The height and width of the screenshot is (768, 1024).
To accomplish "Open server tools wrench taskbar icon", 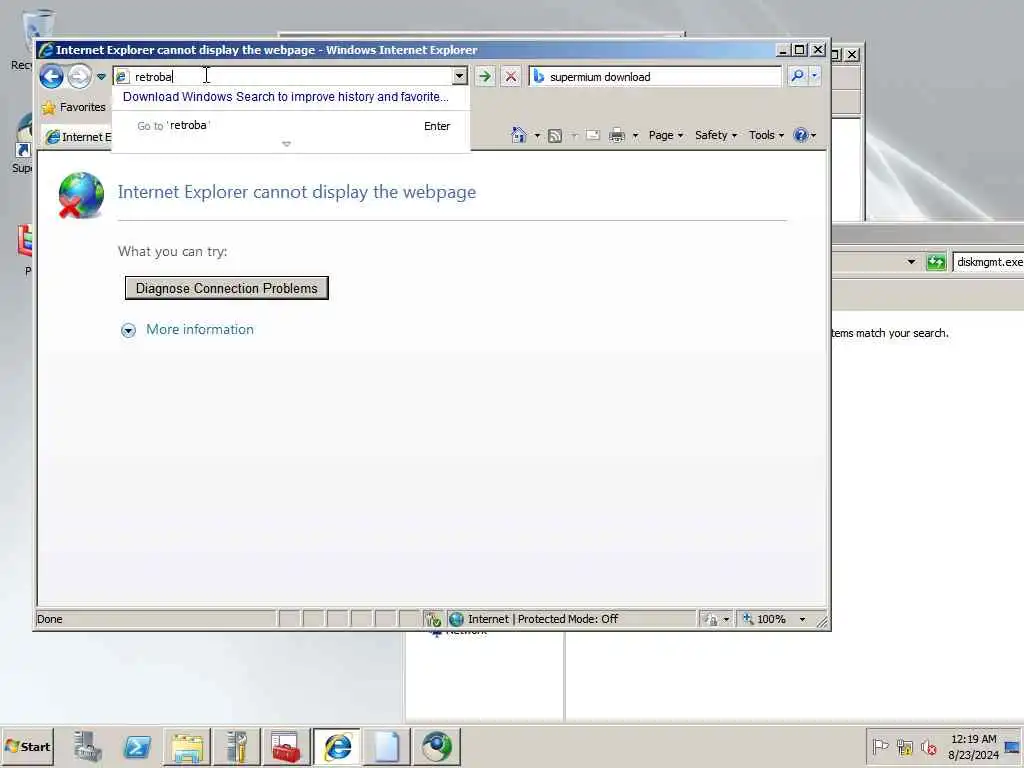I will tap(236, 746).
